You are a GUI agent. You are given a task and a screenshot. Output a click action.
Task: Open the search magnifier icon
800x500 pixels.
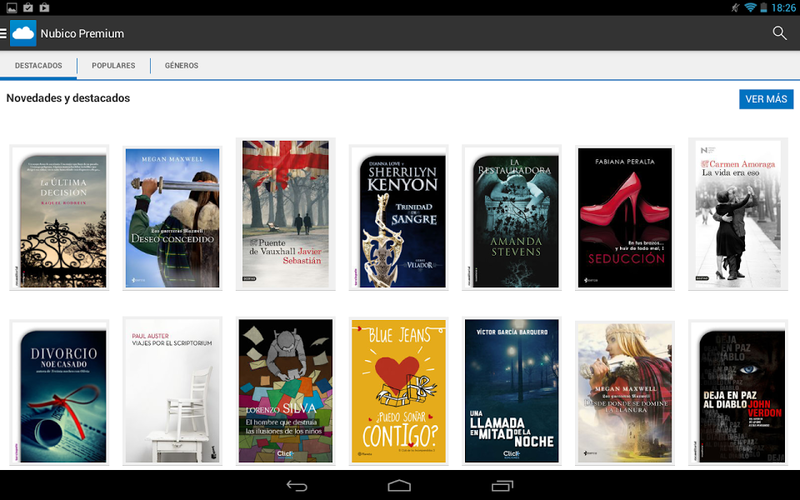click(779, 33)
